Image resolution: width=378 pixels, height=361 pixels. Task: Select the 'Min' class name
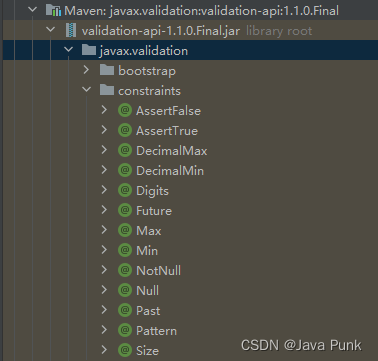(147, 251)
